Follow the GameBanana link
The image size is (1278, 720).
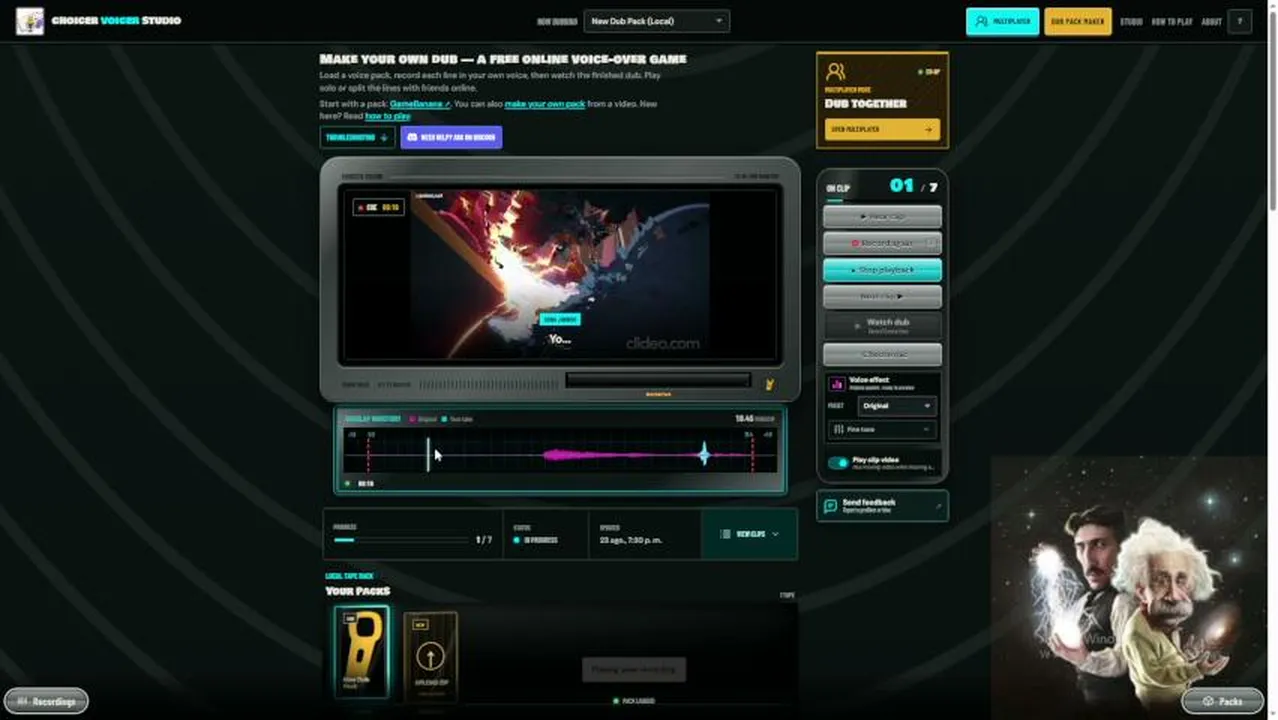(x=419, y=104)
